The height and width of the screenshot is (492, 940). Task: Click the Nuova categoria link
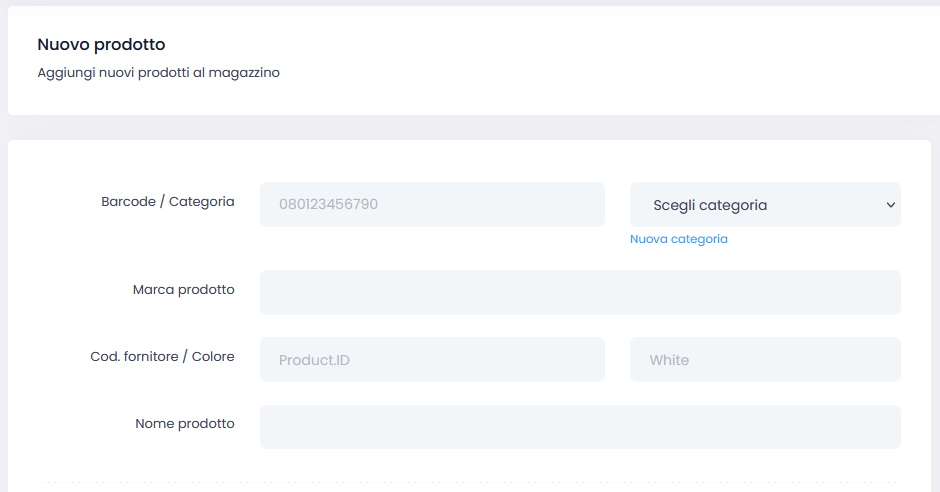(678, 239)
